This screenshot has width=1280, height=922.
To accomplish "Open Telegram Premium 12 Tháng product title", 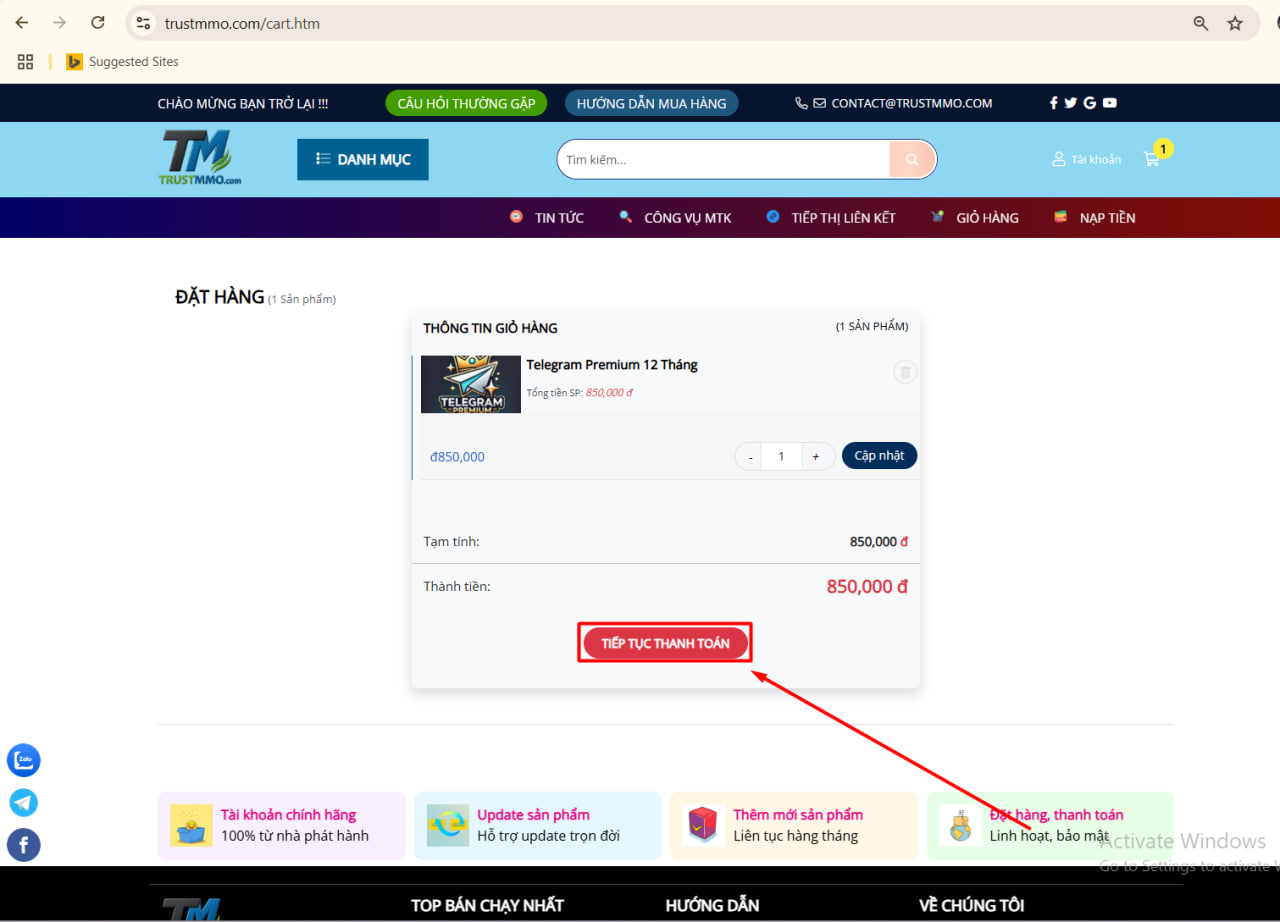I will (612, 365).
